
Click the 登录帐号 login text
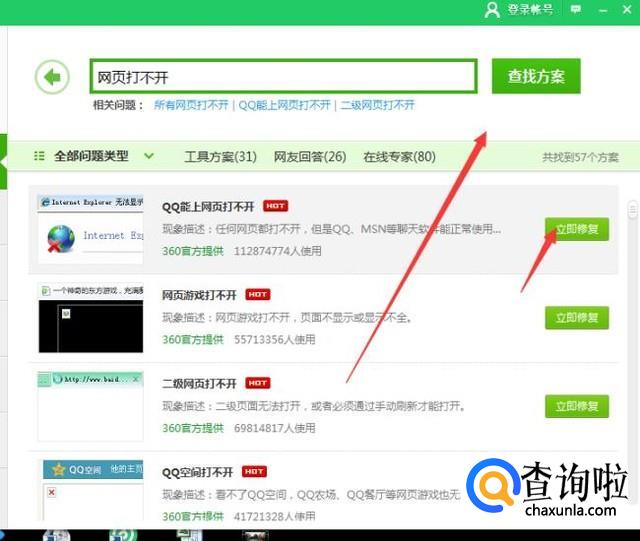pos(530,9)
